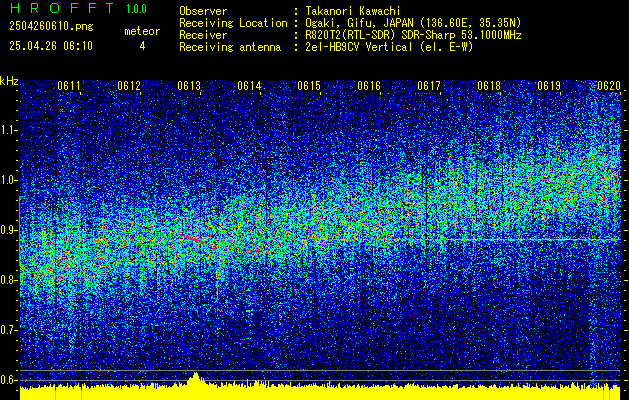
Task: Click time marker 0613
Action: coord(189,86)
